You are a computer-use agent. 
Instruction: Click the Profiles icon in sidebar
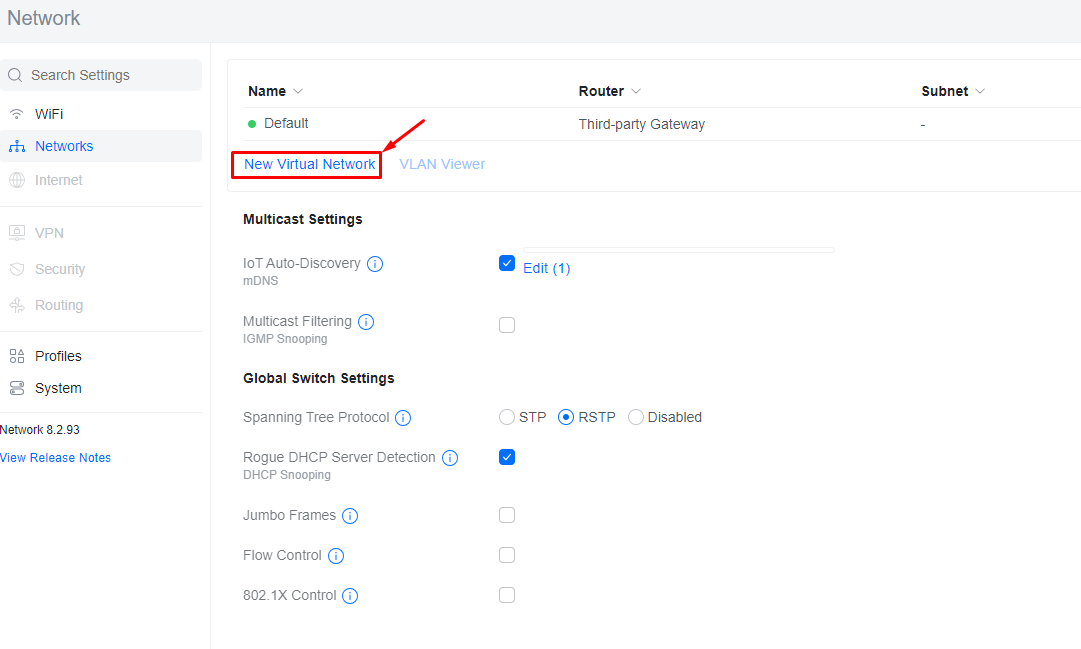[x=17, y=356]
